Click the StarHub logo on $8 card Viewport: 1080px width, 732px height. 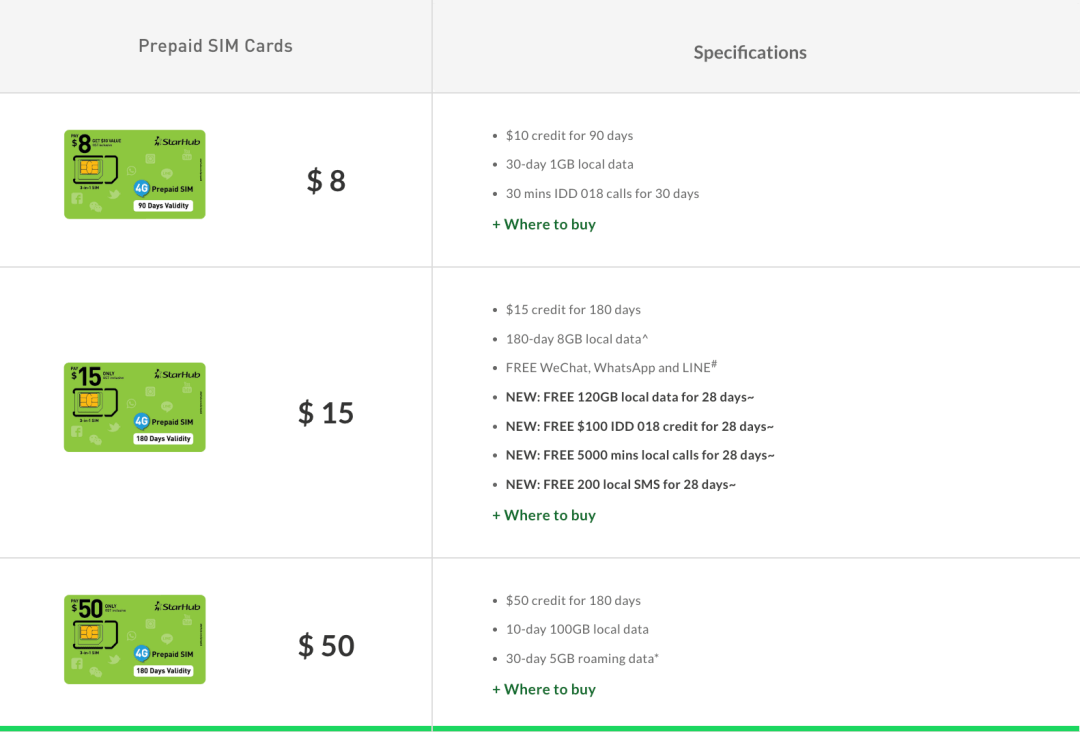pos(177,141)
